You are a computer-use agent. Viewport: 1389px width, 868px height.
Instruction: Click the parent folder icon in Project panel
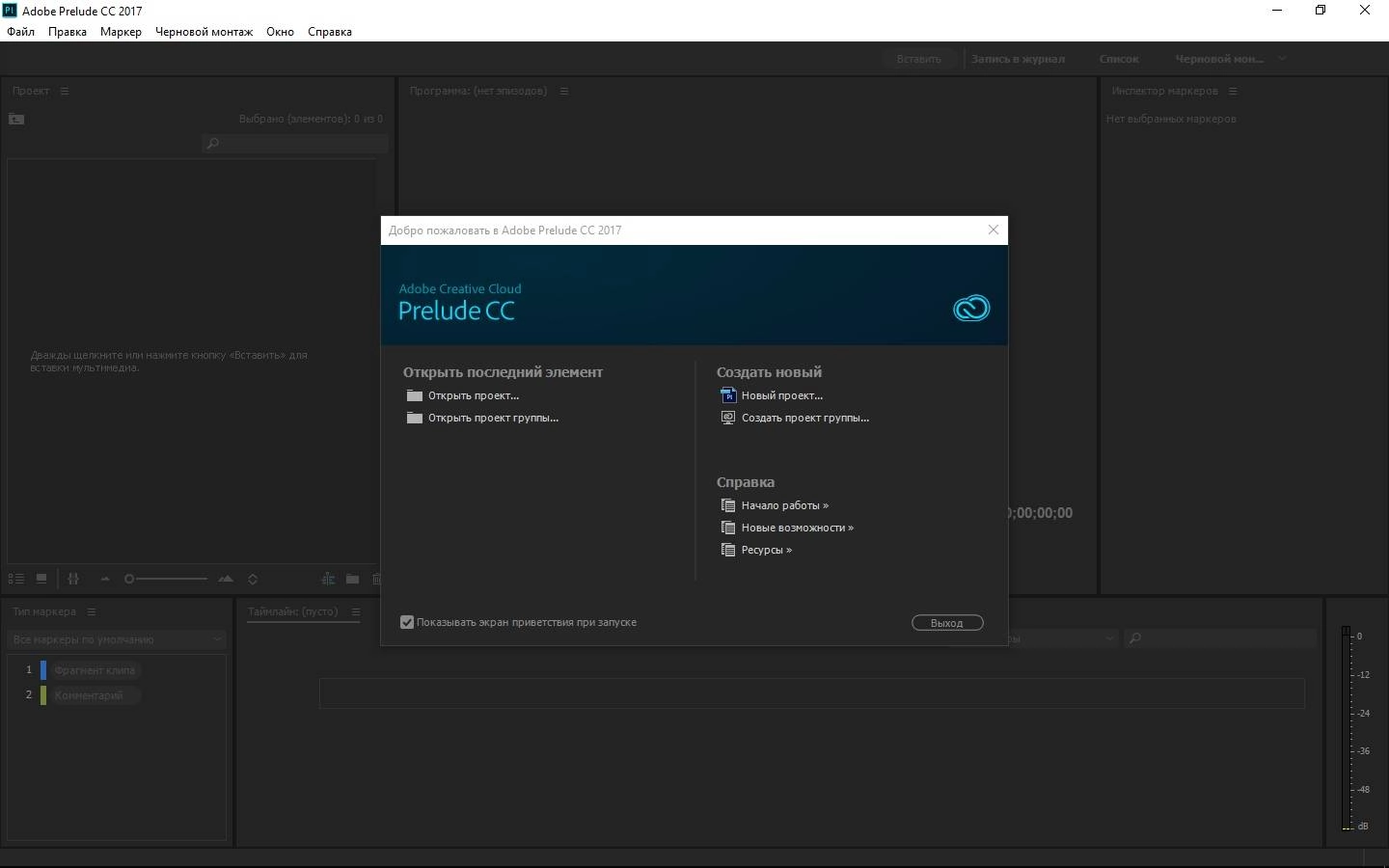16,119
